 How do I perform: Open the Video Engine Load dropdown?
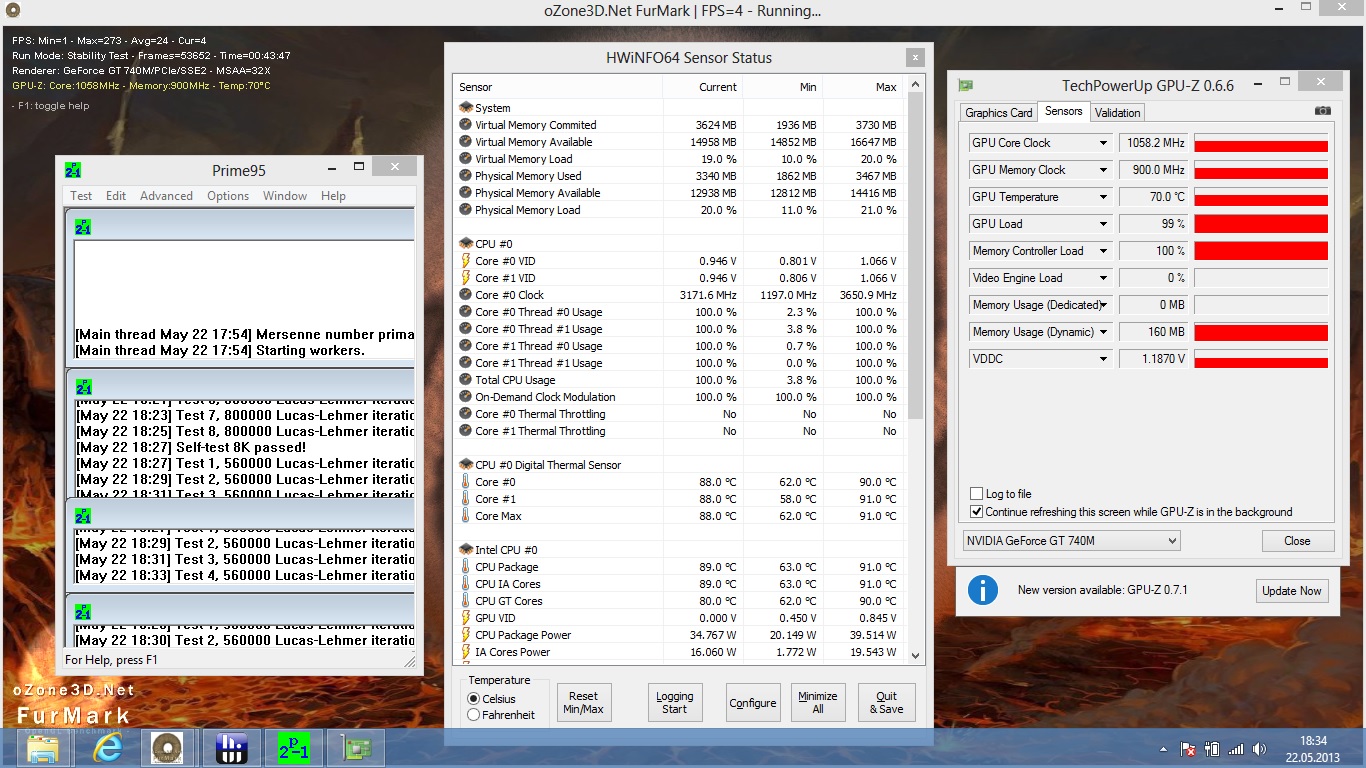pos(1103,278)
